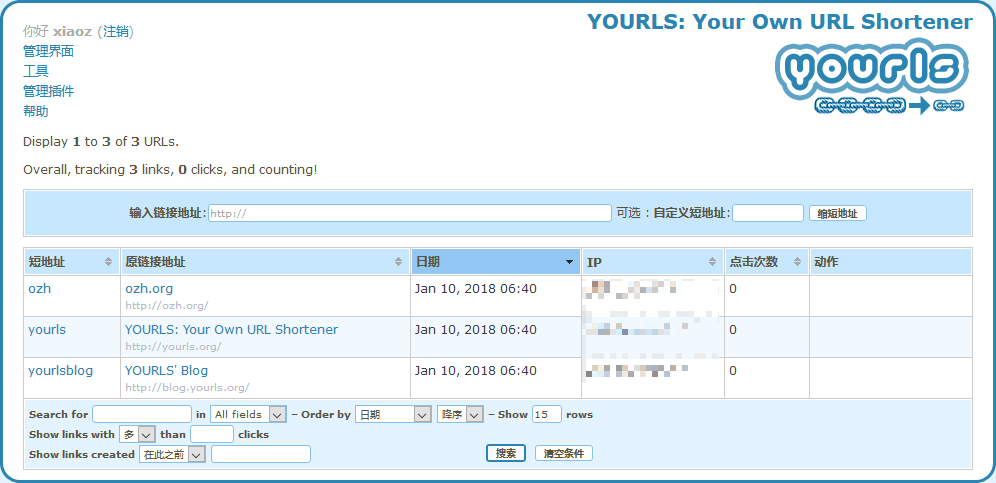Focus the 自定义短地址 custom keyword field
This screenshot has width=996, height=483.
click(x=767, y=214)
